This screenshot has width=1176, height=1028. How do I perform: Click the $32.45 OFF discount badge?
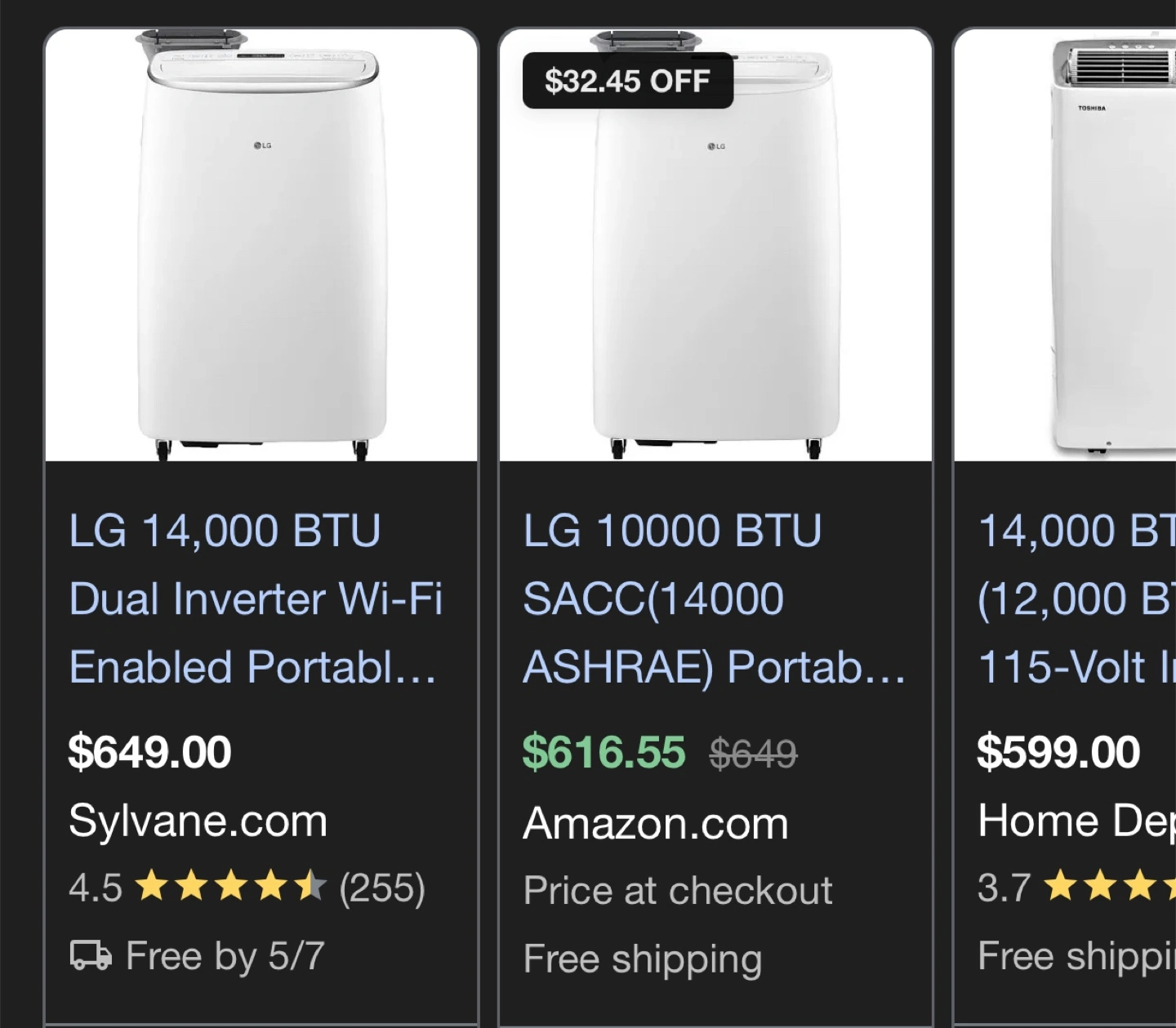point(627,81)
